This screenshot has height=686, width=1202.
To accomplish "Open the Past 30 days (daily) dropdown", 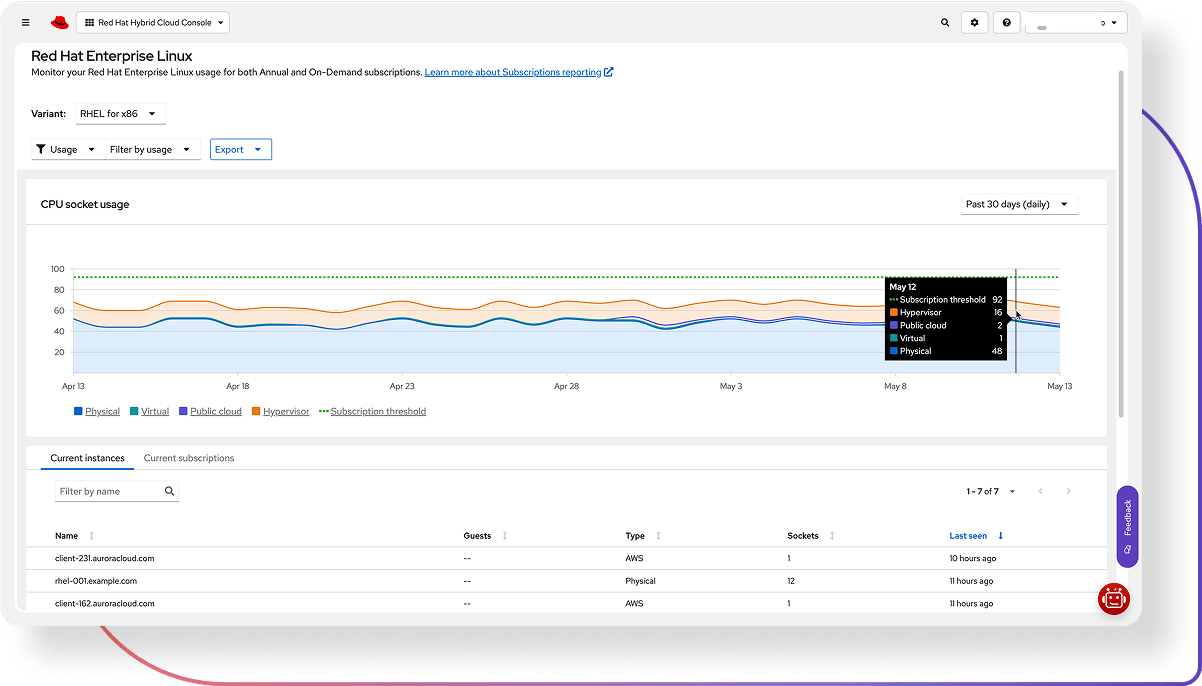I will coord(1017,204).
